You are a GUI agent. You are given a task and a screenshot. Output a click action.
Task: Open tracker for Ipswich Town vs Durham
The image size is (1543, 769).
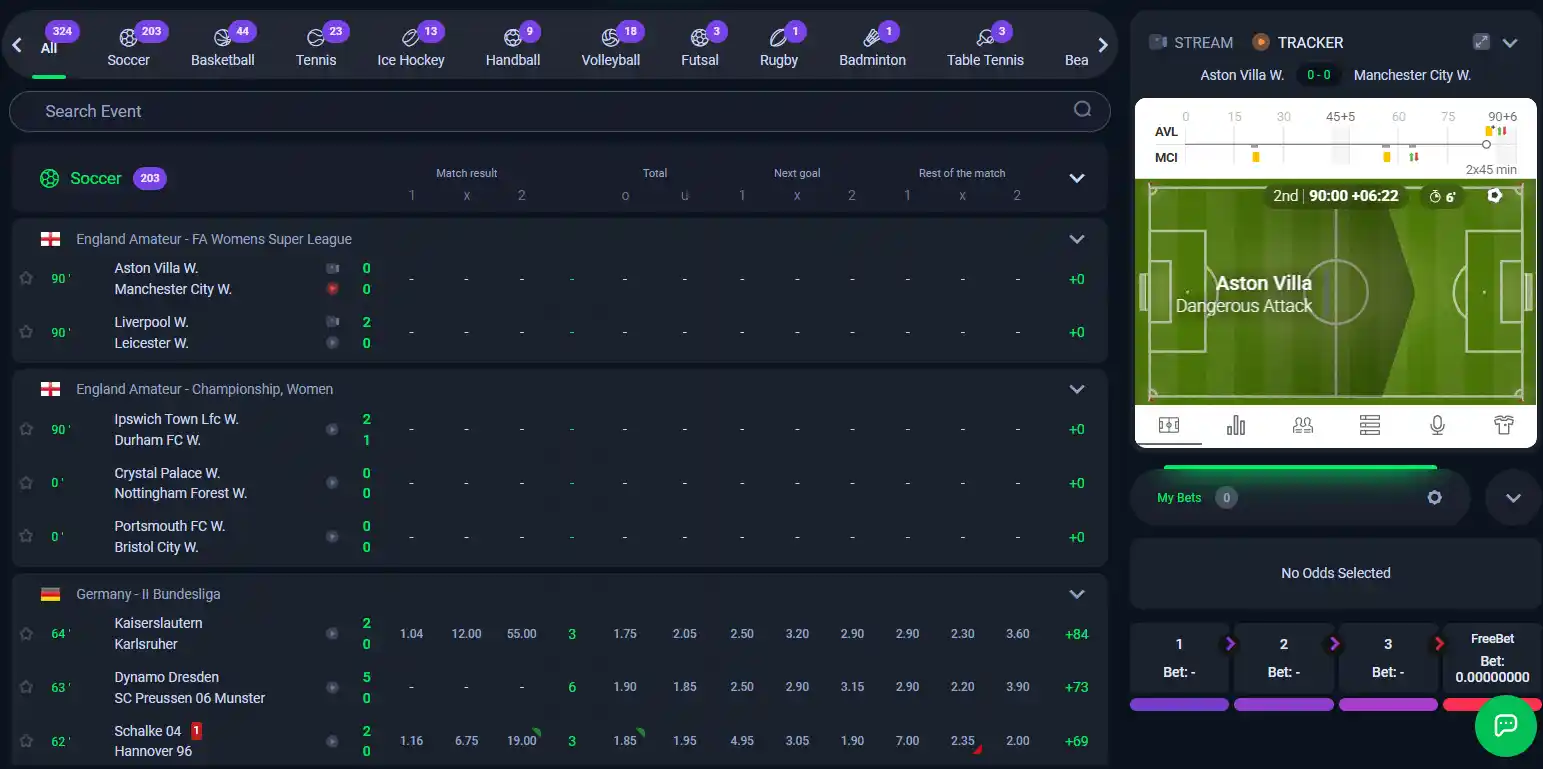[332, 429]
